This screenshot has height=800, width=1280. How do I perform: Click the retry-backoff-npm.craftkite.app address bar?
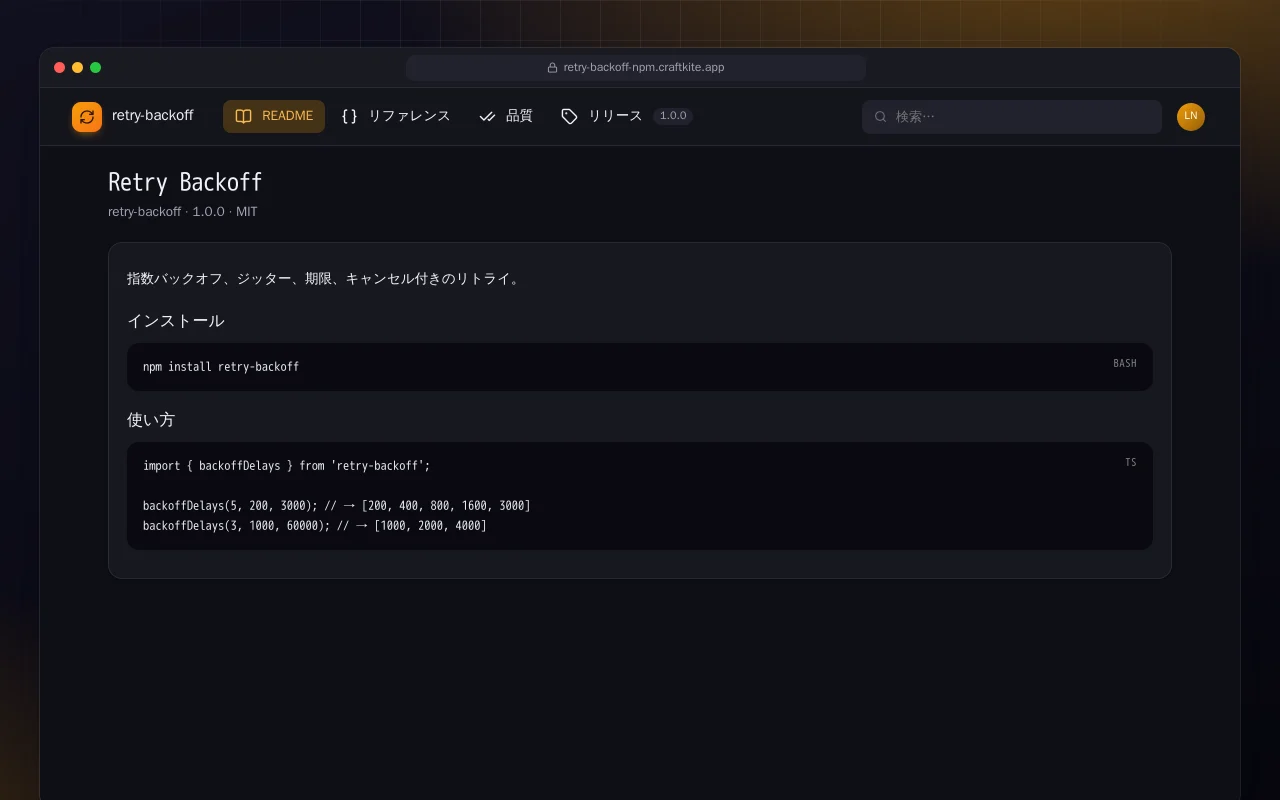(x=636, y=68)
